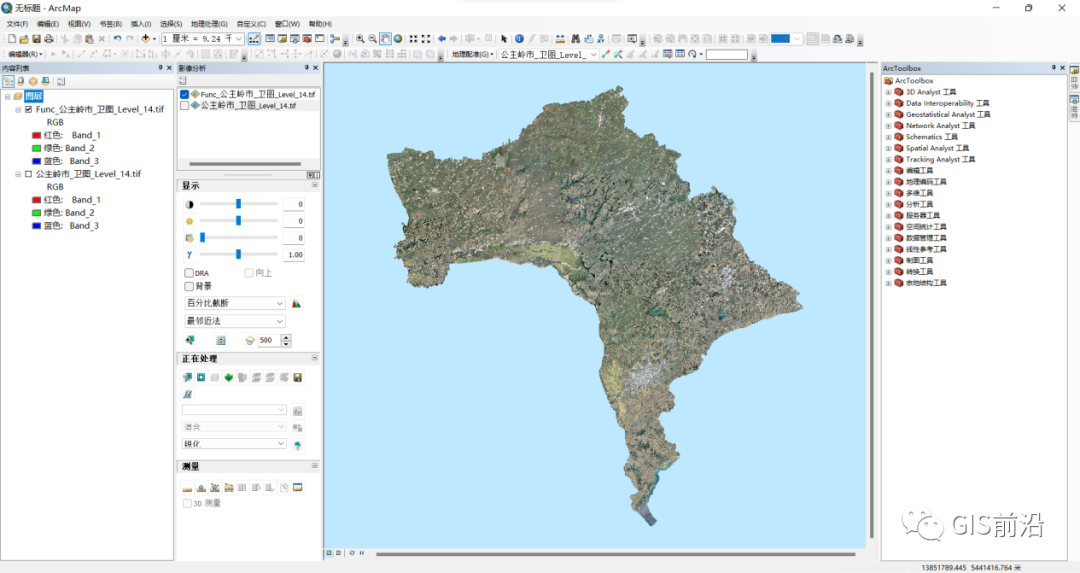
Task: Open the histogram stretch icon
Action: click(297, 304)
